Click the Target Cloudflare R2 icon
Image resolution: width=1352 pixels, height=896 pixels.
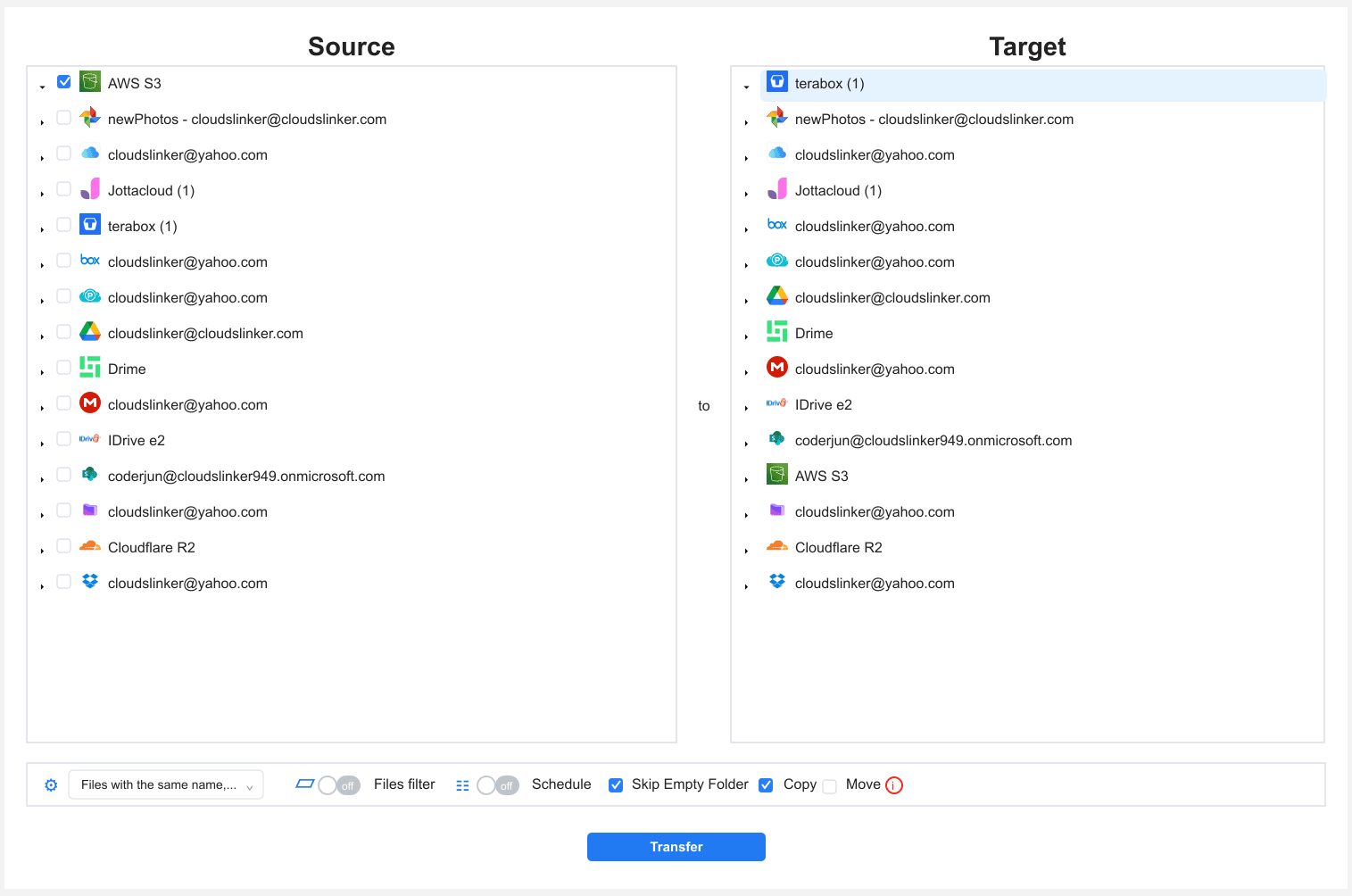coord(777,546)
